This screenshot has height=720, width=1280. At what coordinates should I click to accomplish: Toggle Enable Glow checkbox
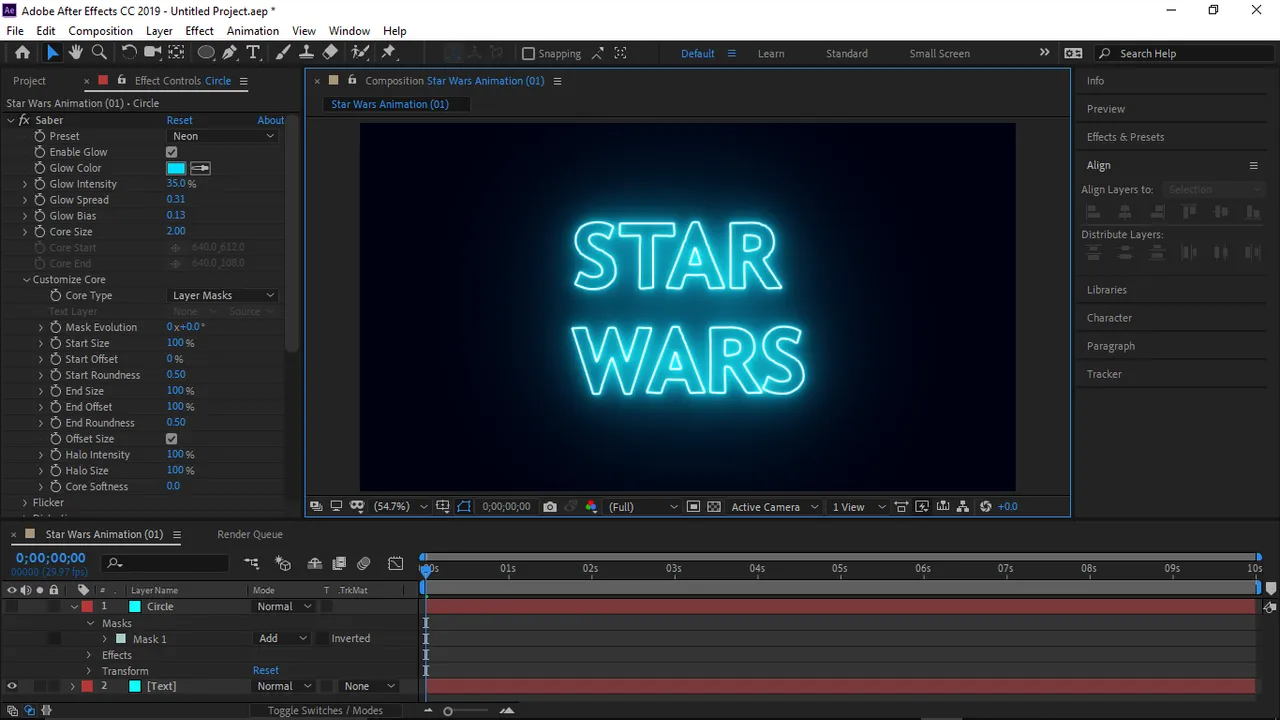tap(172, 152)
